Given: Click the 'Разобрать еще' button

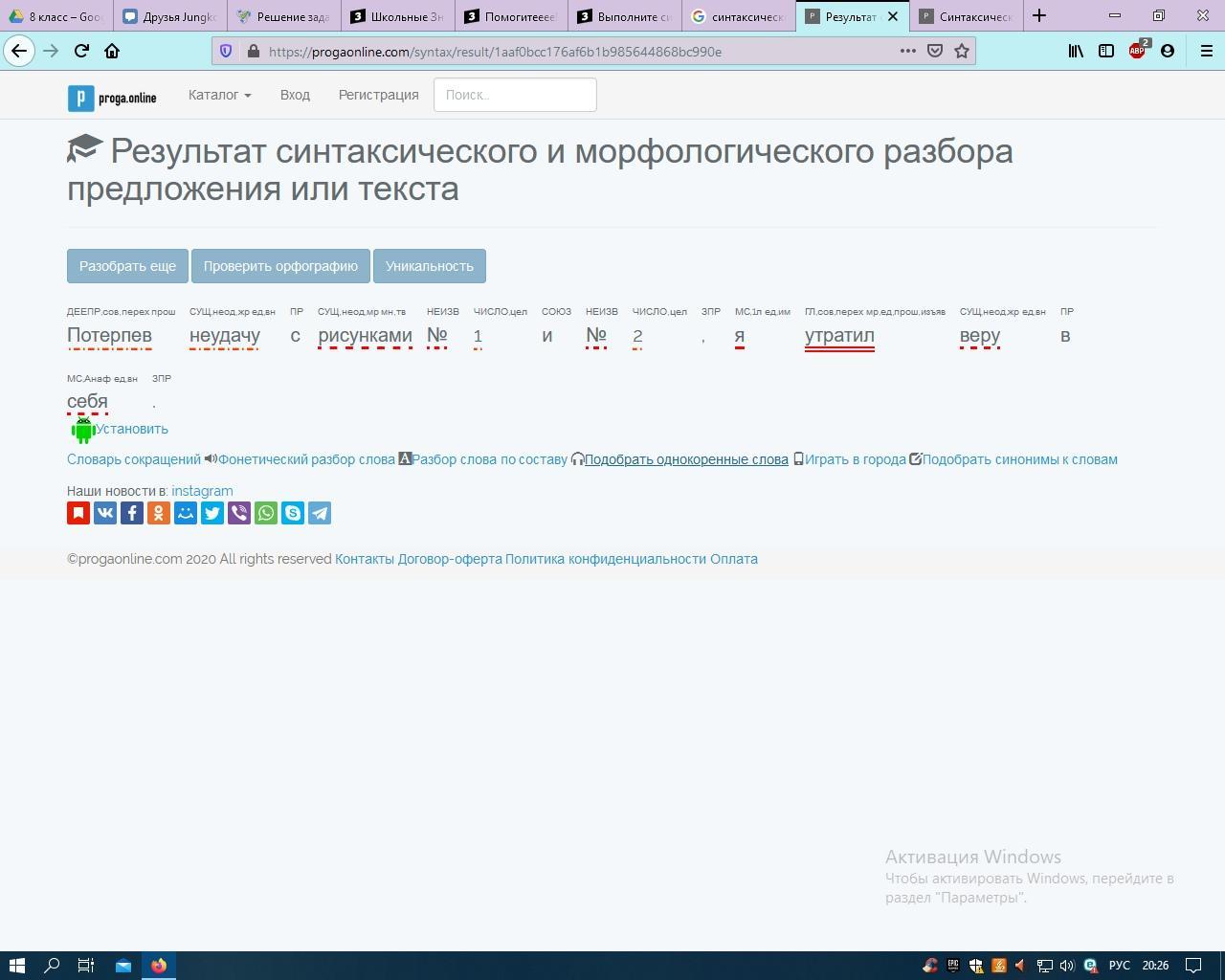Looking at the screenshot, I should [x=127, y=266].
